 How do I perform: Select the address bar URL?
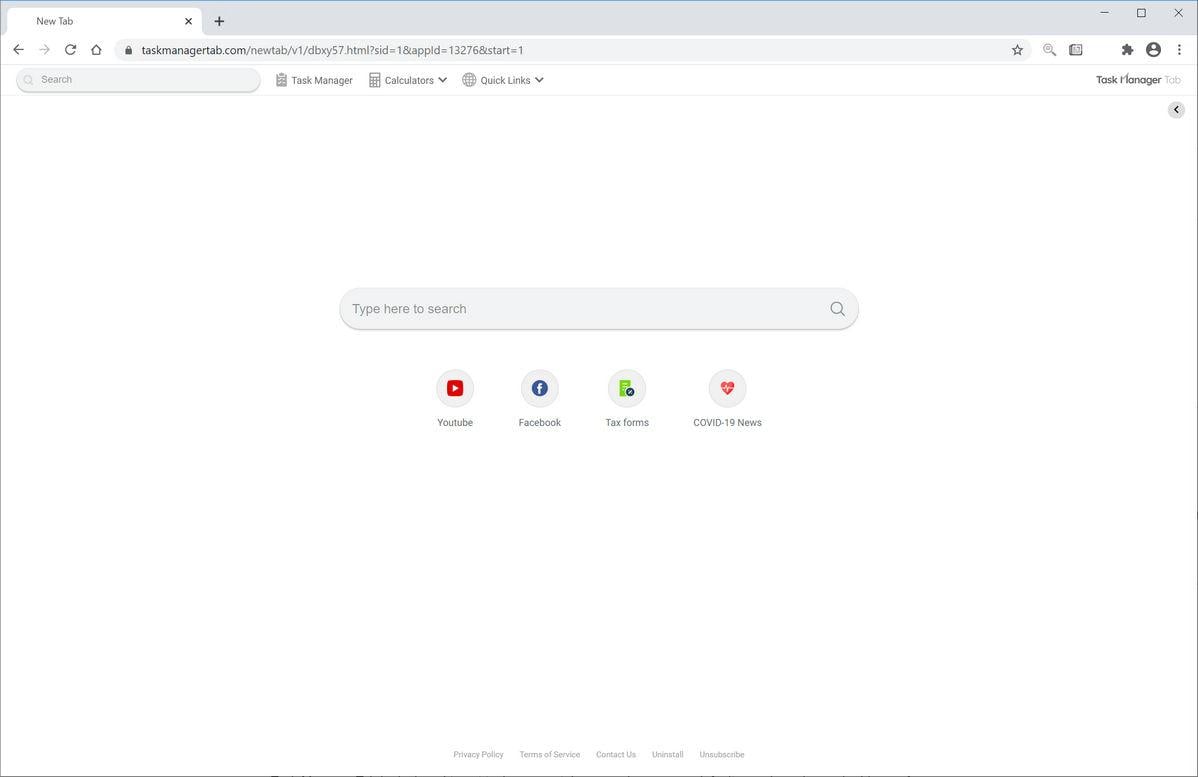(332, 50)
